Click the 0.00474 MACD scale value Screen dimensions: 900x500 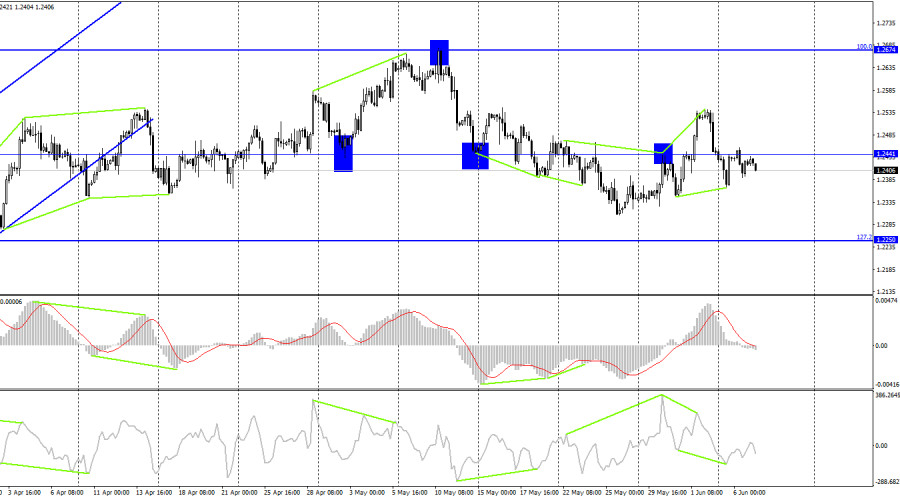886,300
